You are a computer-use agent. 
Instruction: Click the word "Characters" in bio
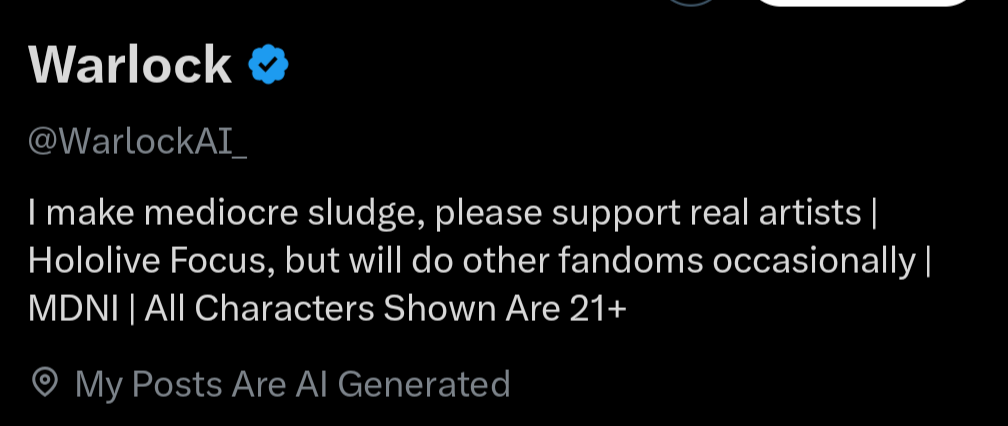(x=284, y=310)
